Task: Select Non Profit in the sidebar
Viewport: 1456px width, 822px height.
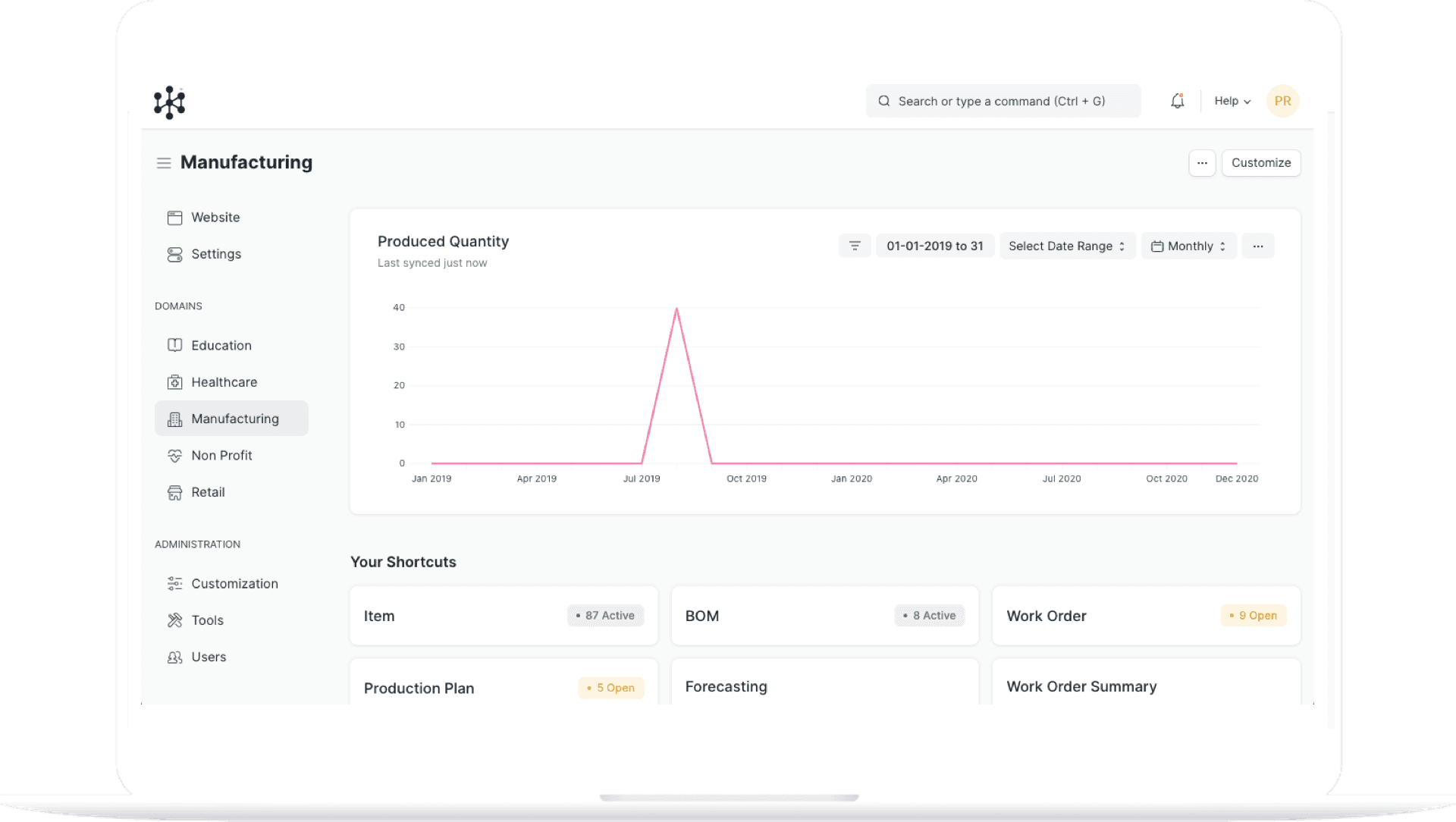Action: pos(221,456)
